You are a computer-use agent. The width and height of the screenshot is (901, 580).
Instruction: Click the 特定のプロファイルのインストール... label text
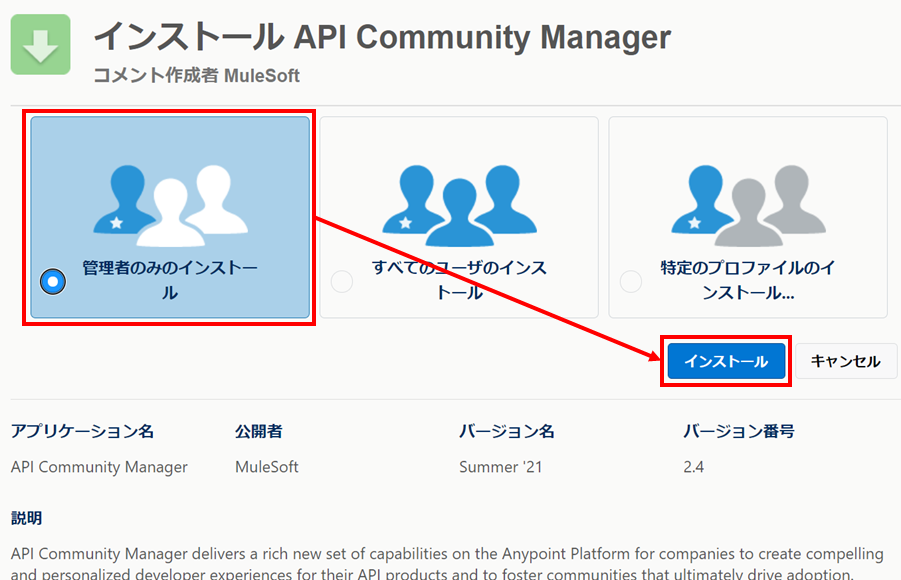[x=748, y=281]
